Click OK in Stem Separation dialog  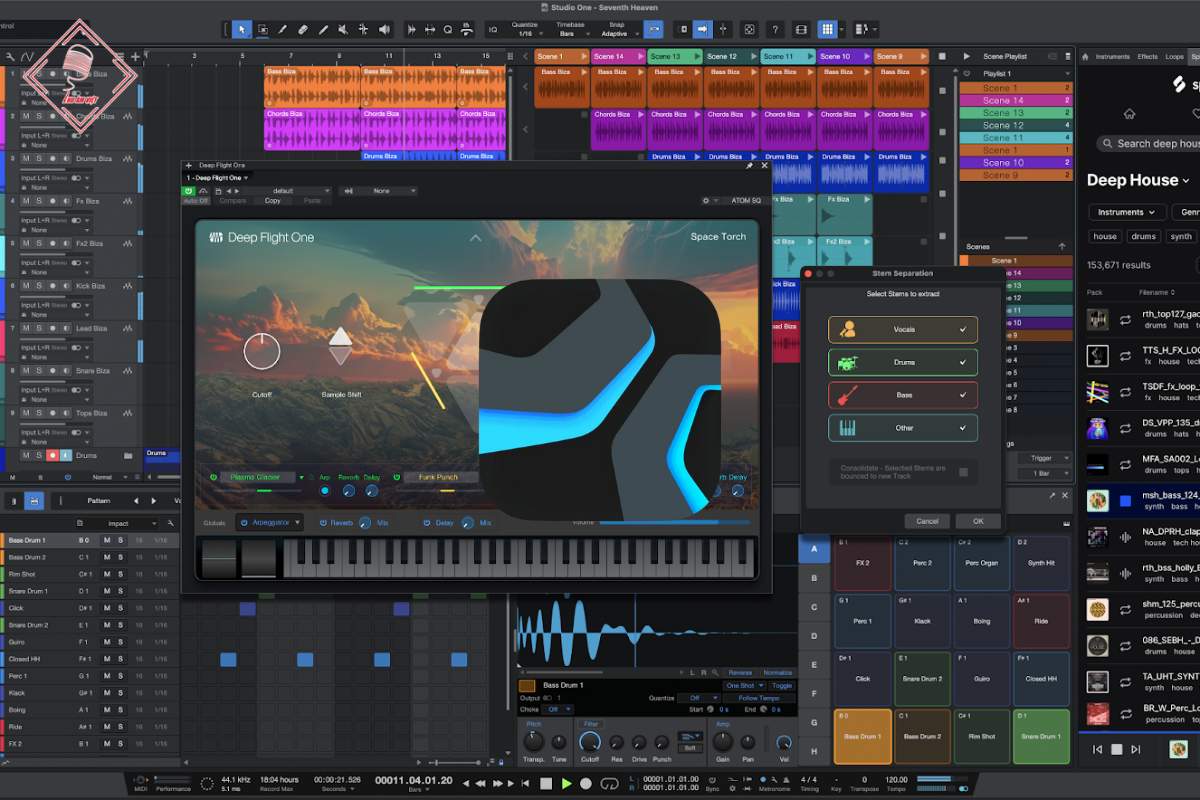coord(977,521)
